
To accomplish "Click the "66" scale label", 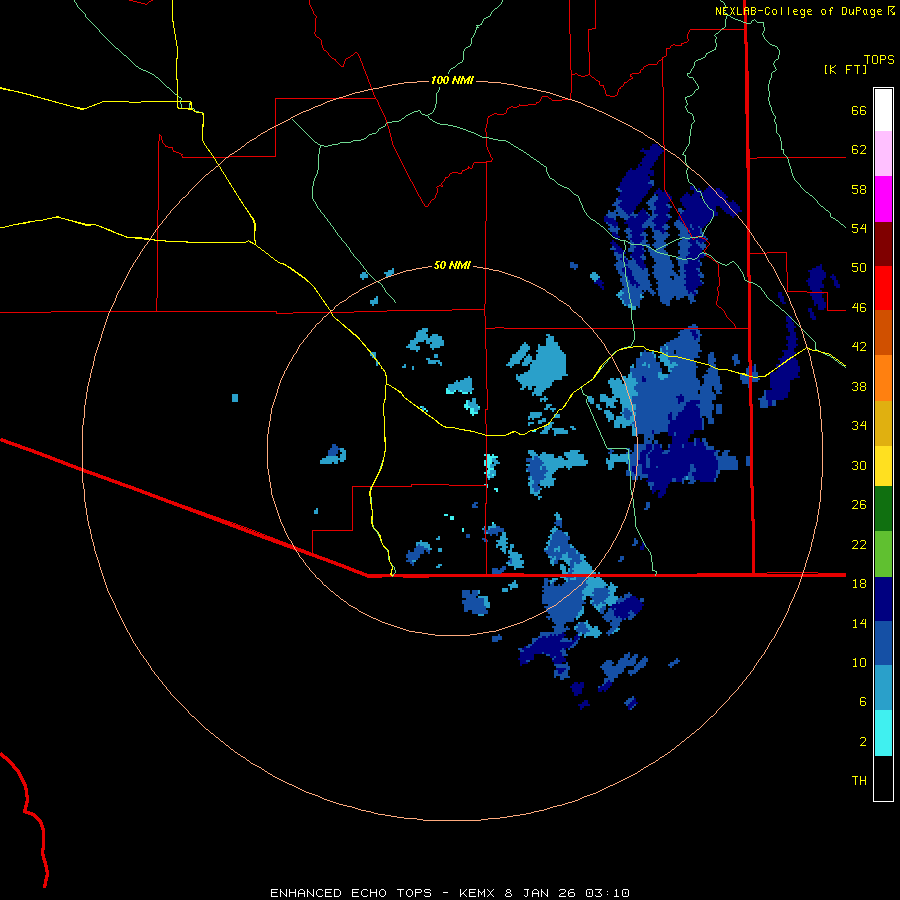I will 859,111.
